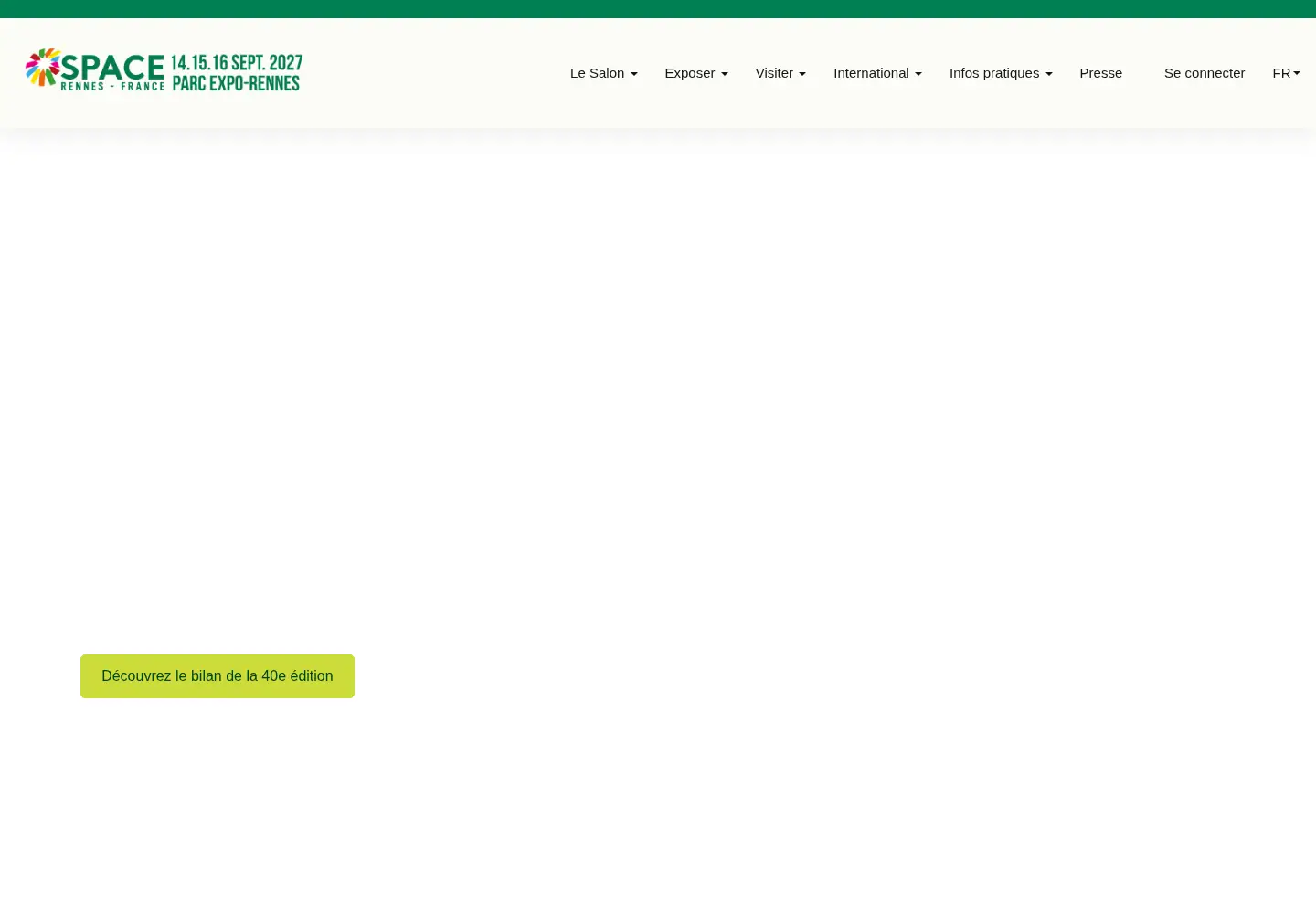The height and width of the screenshot is (914, 1316).
Task: Click the SPACE Rennes logo
Action: click(x=164, y=70)
